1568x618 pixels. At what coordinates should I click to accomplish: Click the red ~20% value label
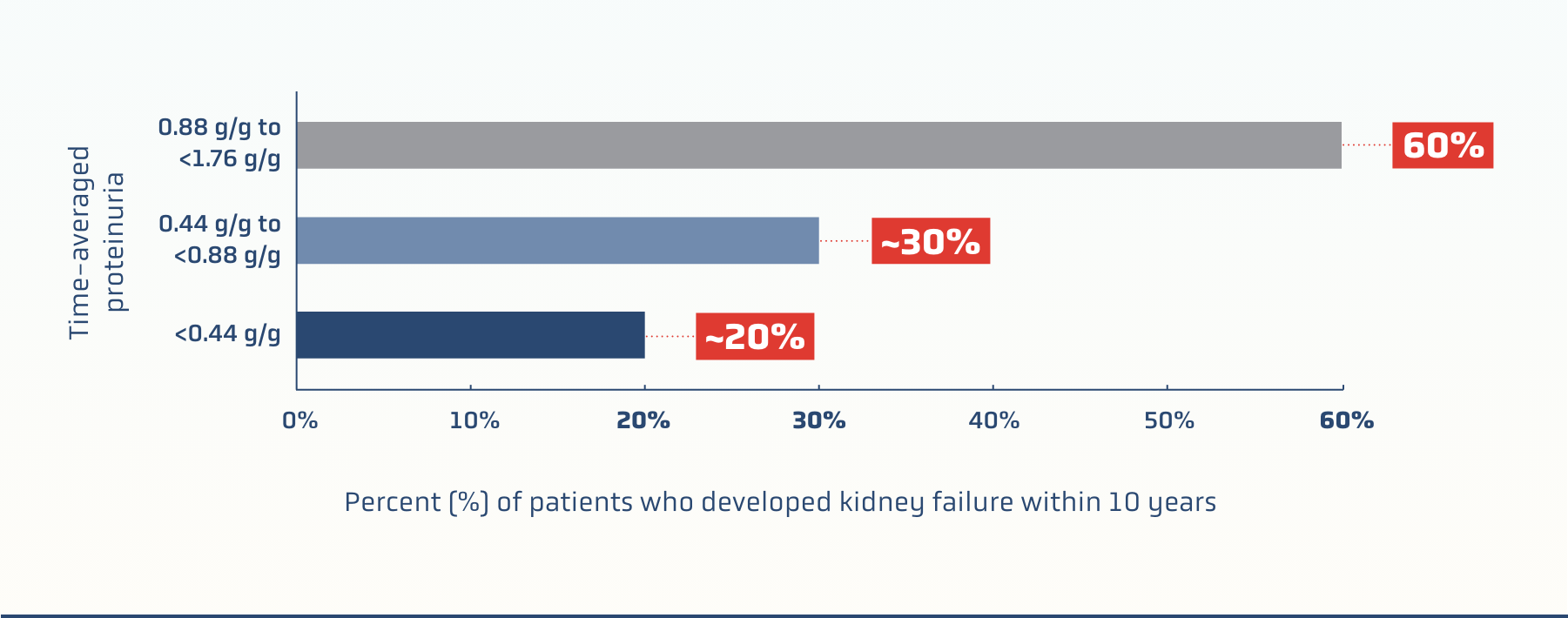[x=755, y=336]
